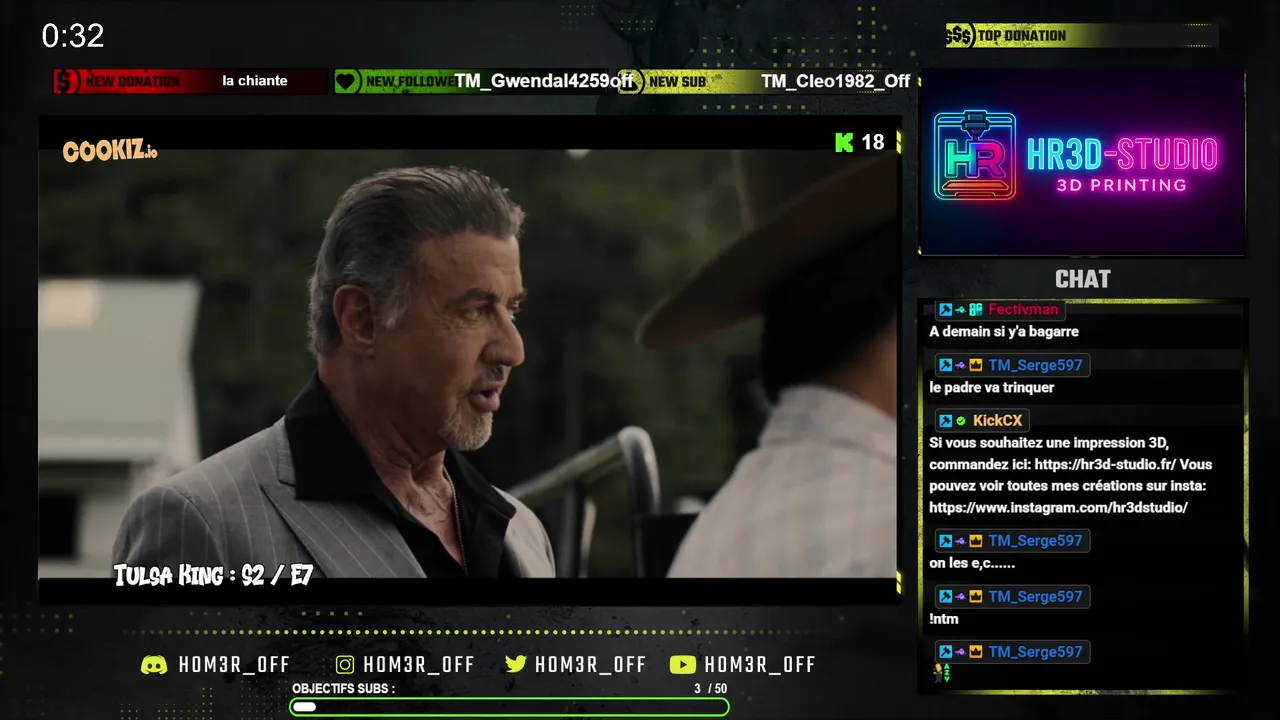Click the message 'A demain si y'a bagarre'

1004,331
